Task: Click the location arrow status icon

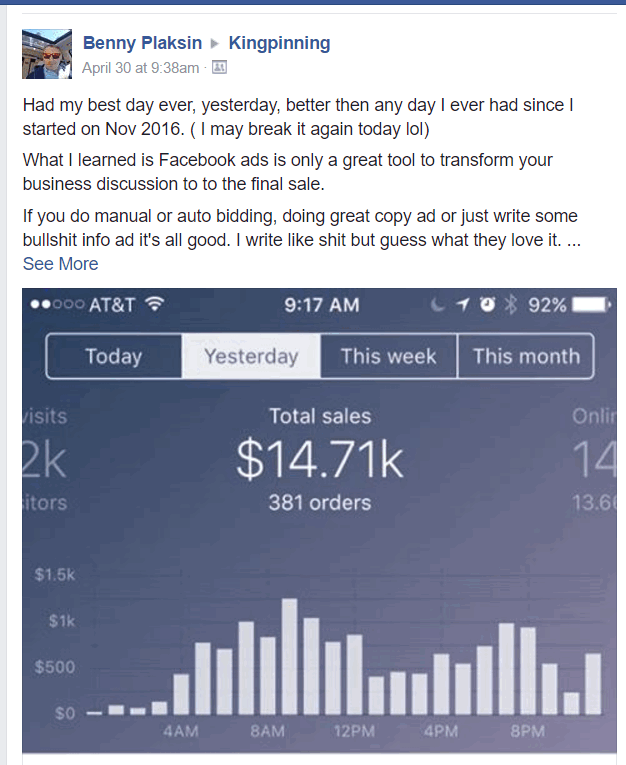Action: (x=463, y=305)
